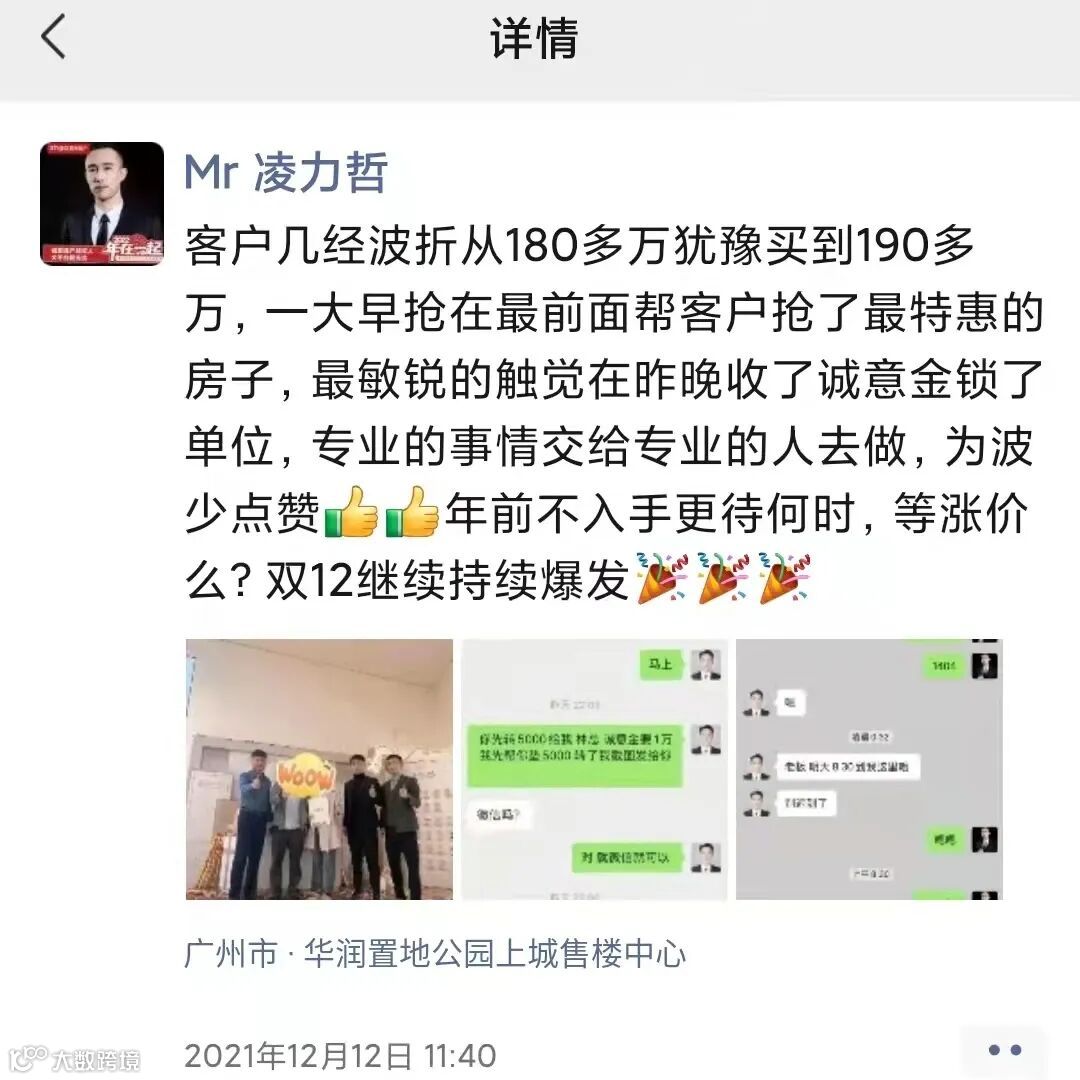This screenshot has height=1080, width=1080.
Task: Open the group photo thumbnail with WOOW sticker
Action: point(319,769)
